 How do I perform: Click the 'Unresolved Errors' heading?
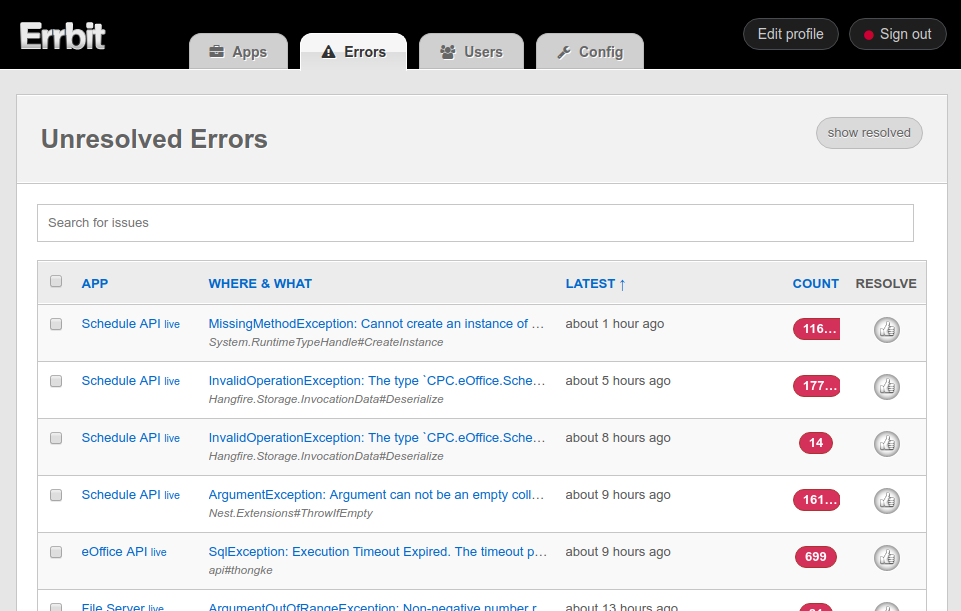[154, 139]
